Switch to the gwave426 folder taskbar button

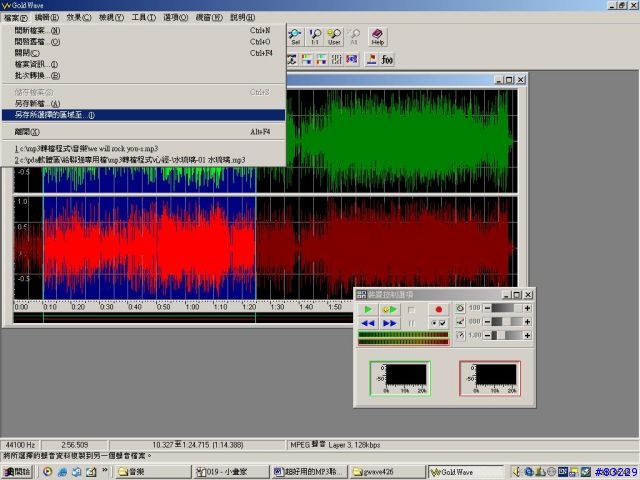tap(387, 471)
